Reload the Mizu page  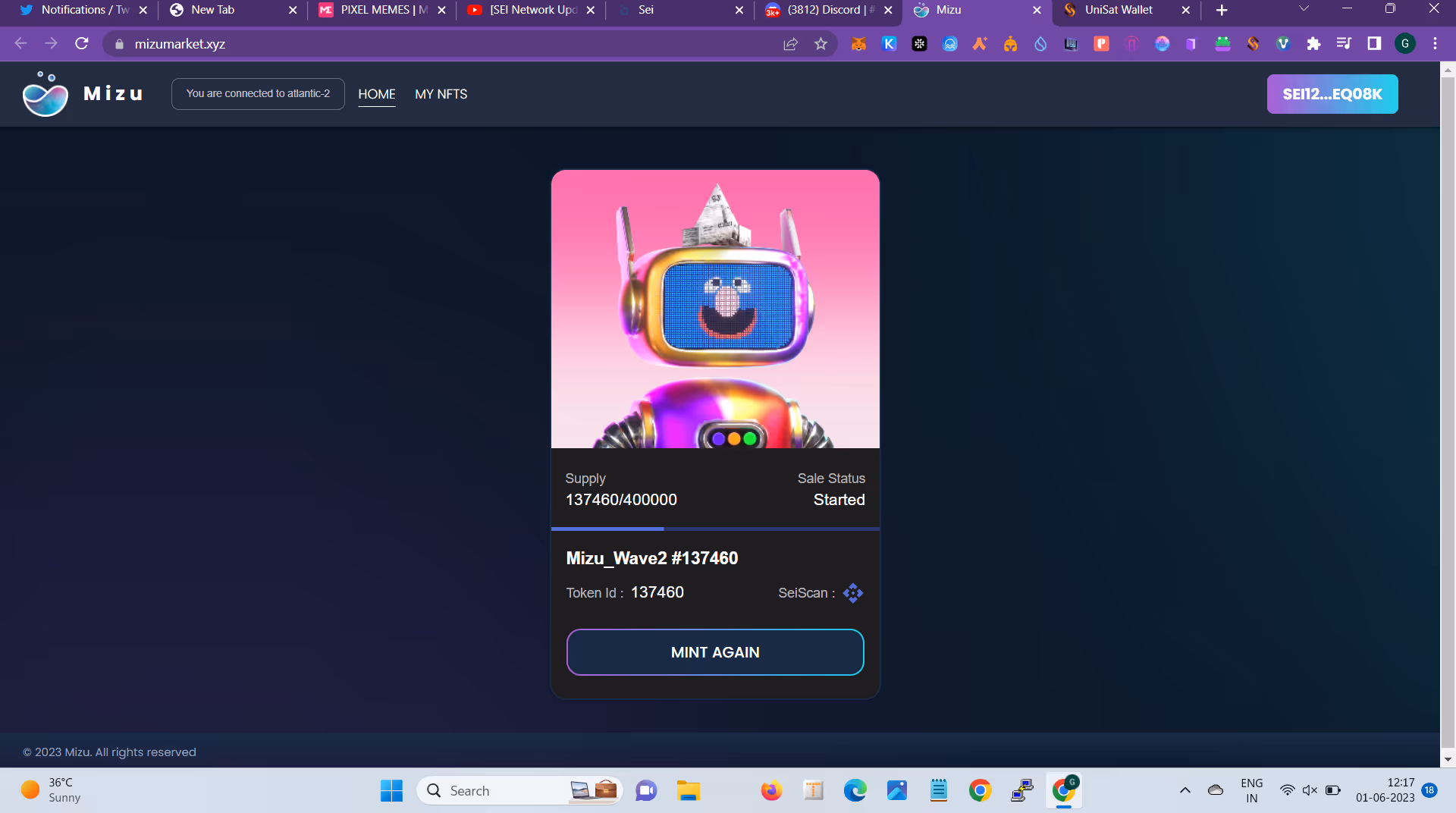tap(82, 44)
